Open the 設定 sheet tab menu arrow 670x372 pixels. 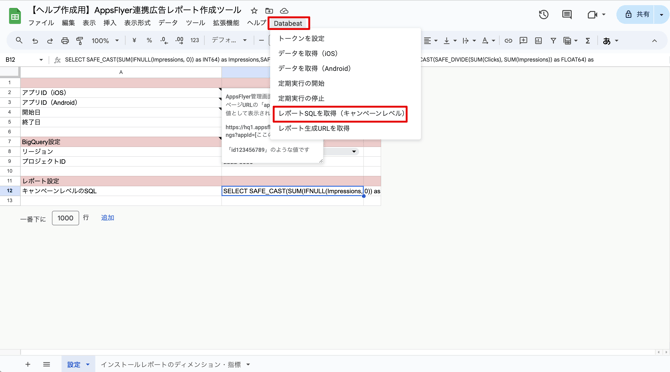[x=88, y=364]
